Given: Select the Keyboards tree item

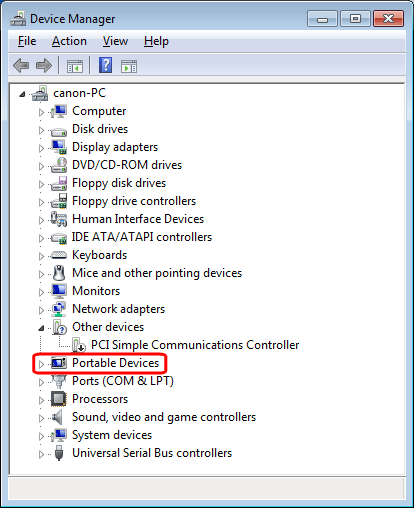Looking at the screenshot, I should tap(100, 255).
